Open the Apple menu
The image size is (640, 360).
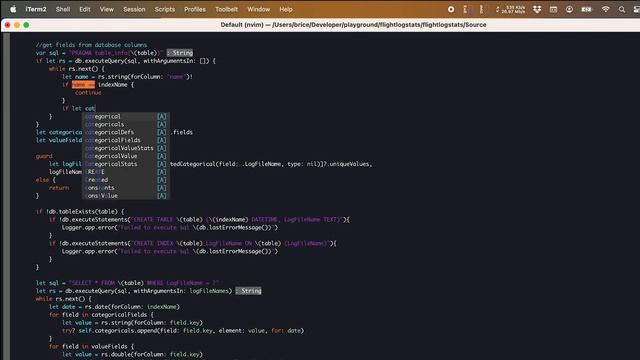coord(13,9)
